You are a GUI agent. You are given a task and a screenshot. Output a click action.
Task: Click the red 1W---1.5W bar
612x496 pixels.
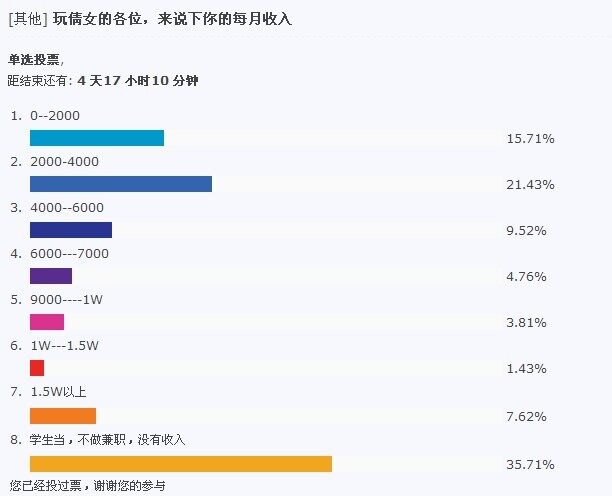click(x=37, y=368)
